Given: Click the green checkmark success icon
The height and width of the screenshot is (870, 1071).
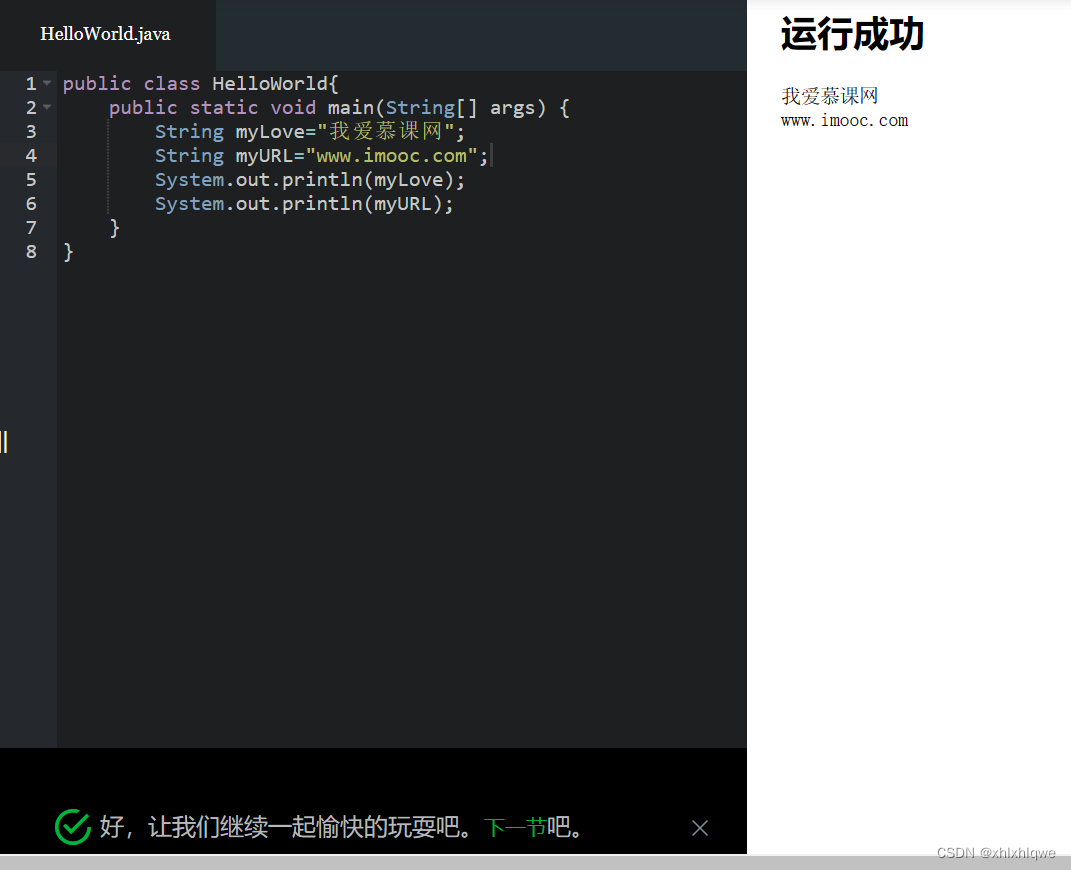Looking at the screenshot, I should 72,827.
